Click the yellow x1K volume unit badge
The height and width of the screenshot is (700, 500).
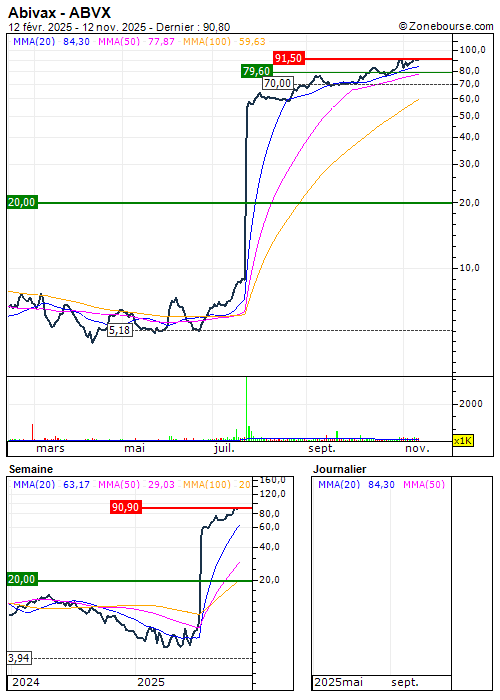coord(463,441)
